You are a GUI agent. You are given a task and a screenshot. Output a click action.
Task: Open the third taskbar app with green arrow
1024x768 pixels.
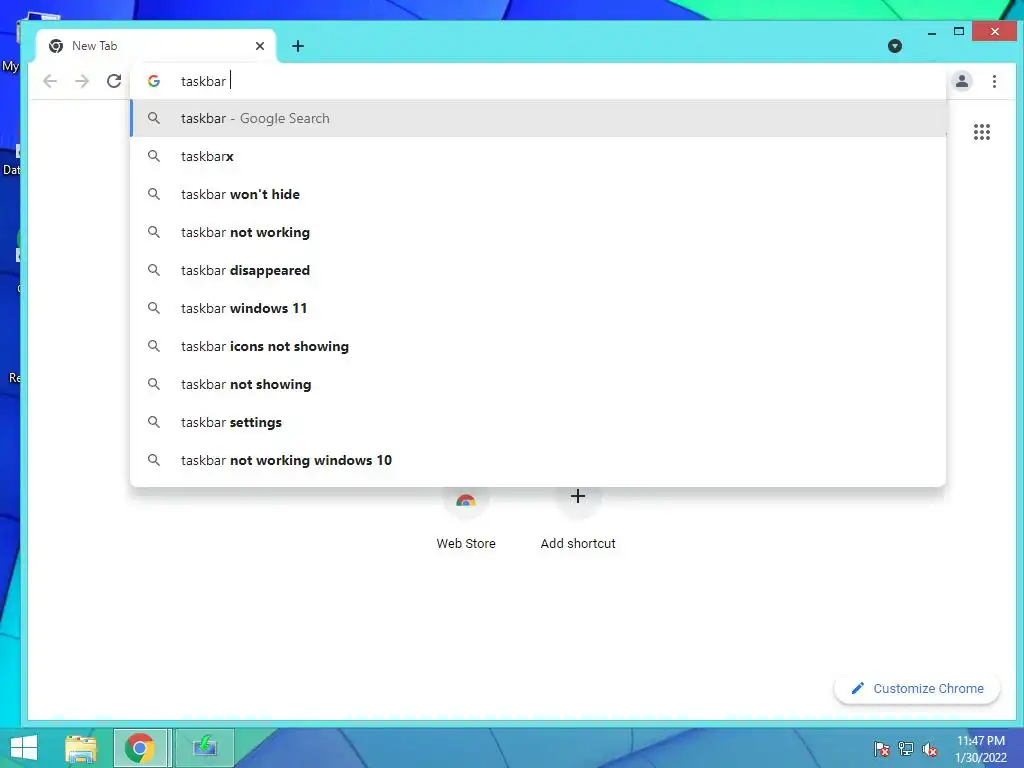point(205,747)
